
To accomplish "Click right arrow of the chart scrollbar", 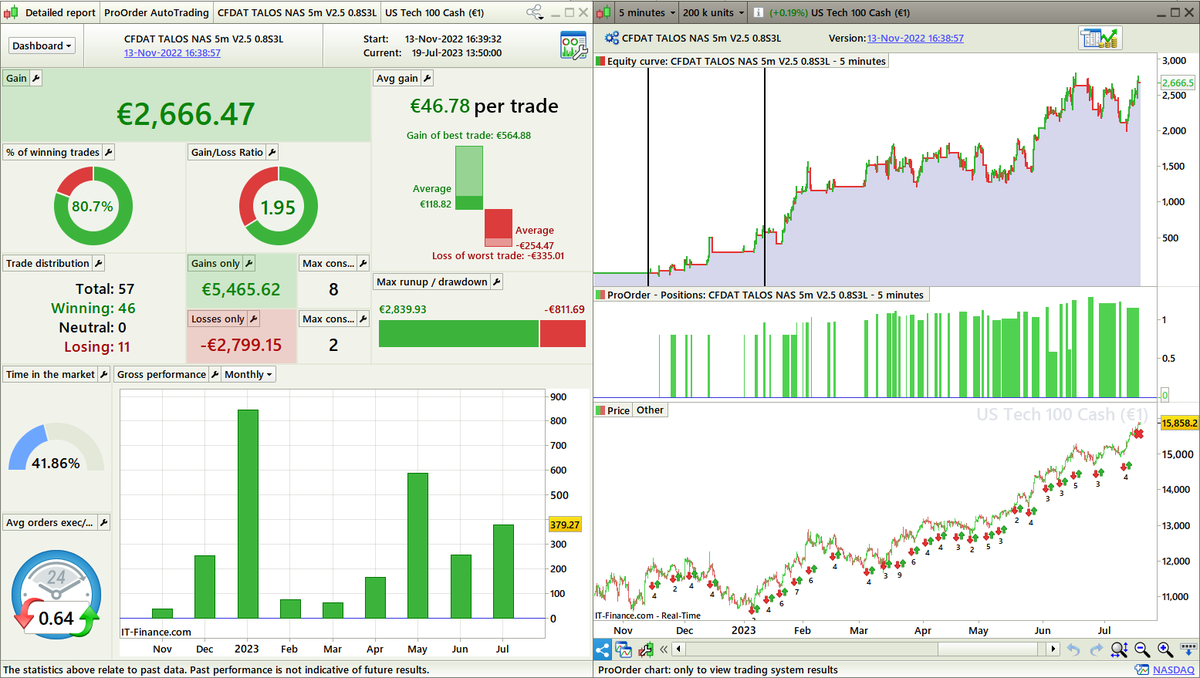I will click(x=1052, y=650).
